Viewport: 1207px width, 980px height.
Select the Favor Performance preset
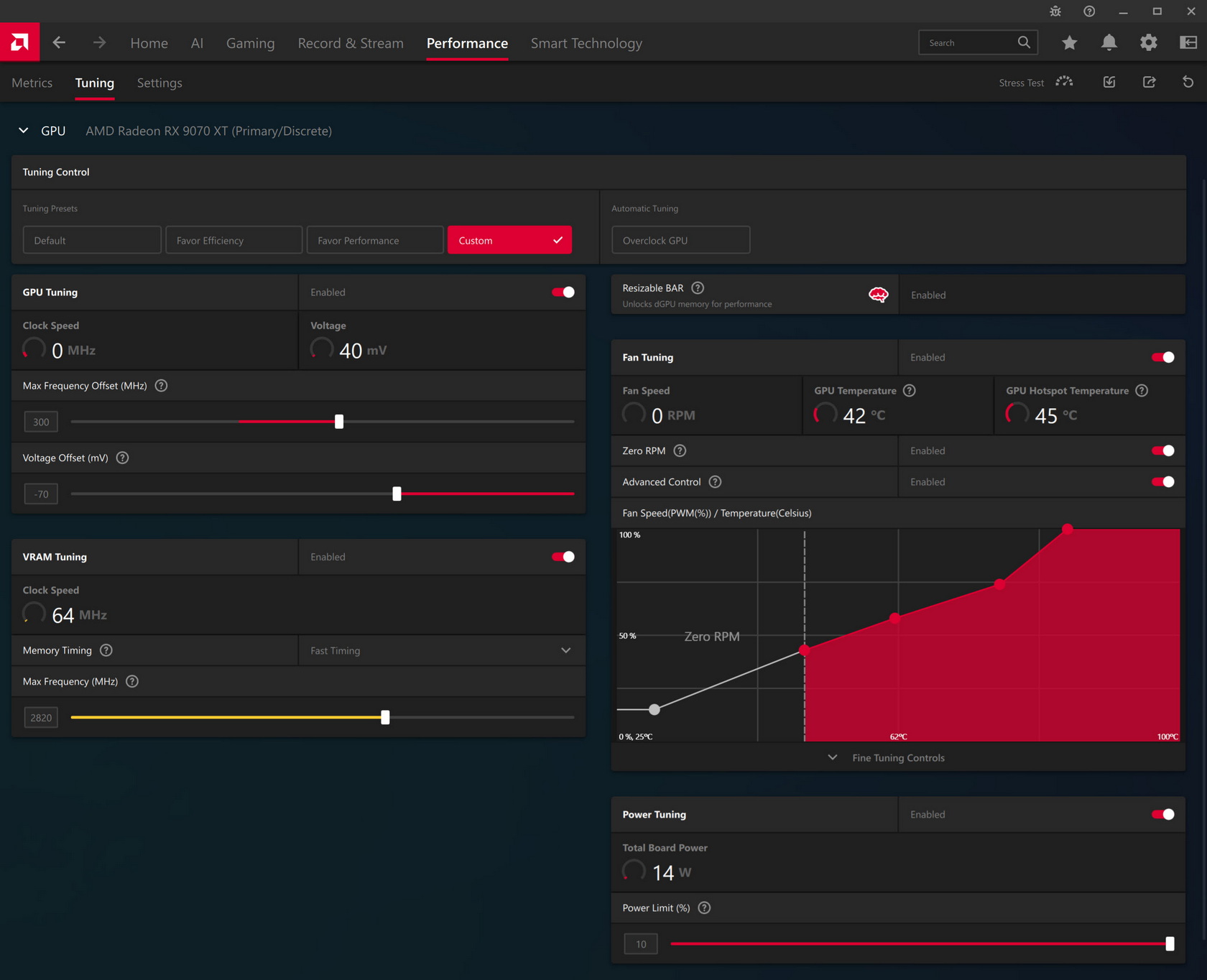click(x=375, y=240)
